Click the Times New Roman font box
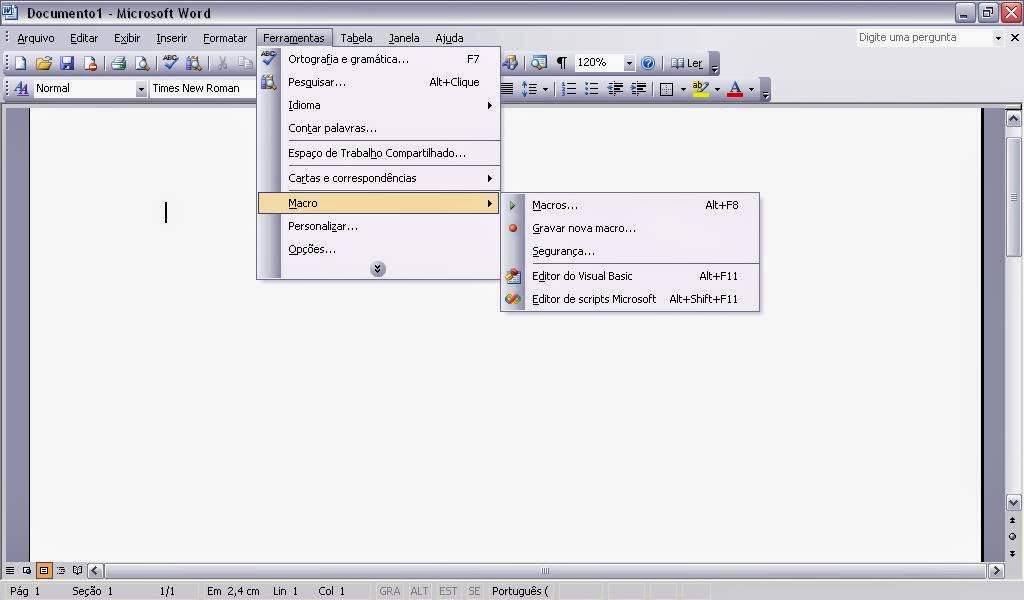The width and height of the screenshot is (1024, 600). [202, 88]
